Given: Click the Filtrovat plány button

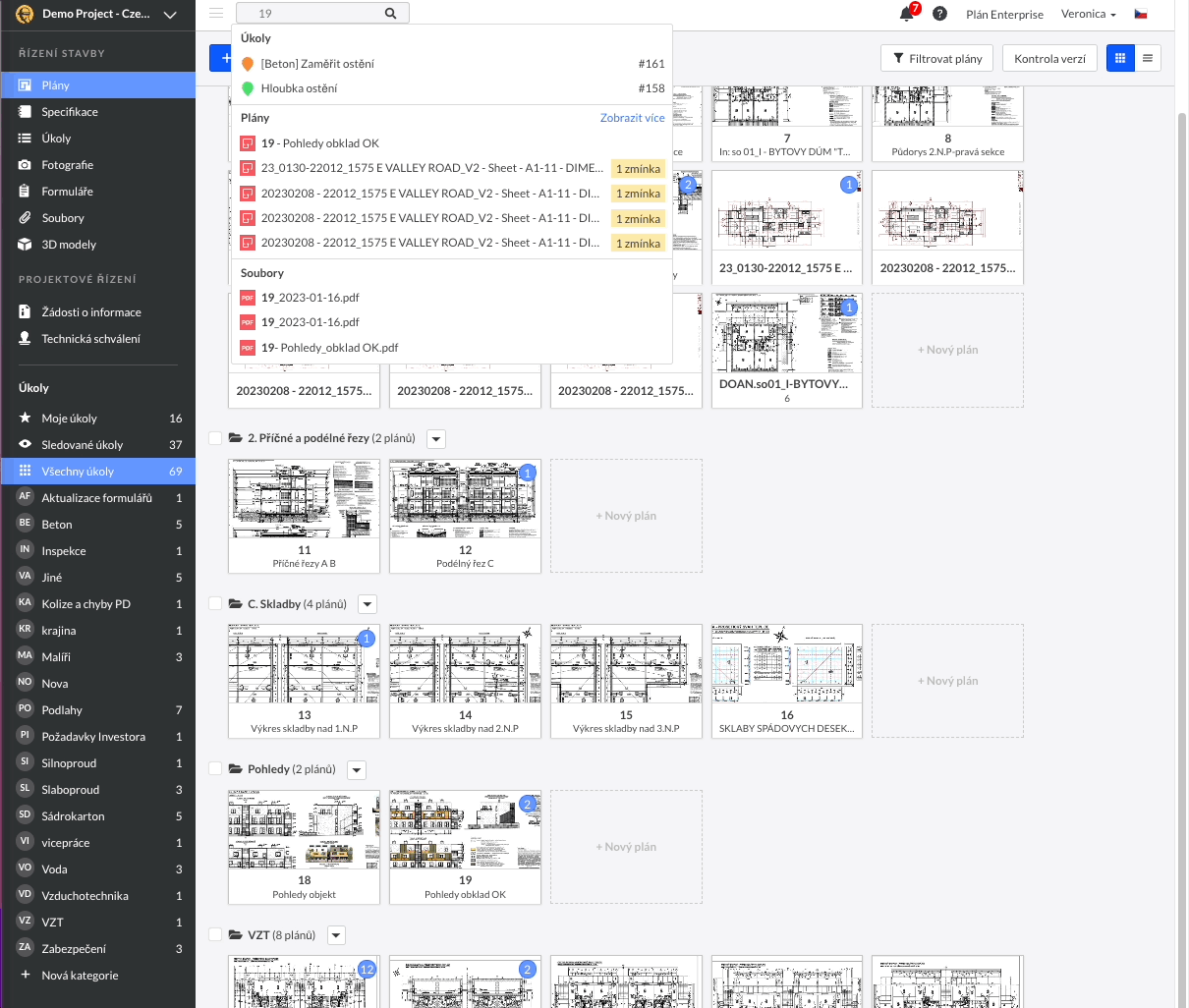Looking at the screenshot, I should click(x=937, y=58).
